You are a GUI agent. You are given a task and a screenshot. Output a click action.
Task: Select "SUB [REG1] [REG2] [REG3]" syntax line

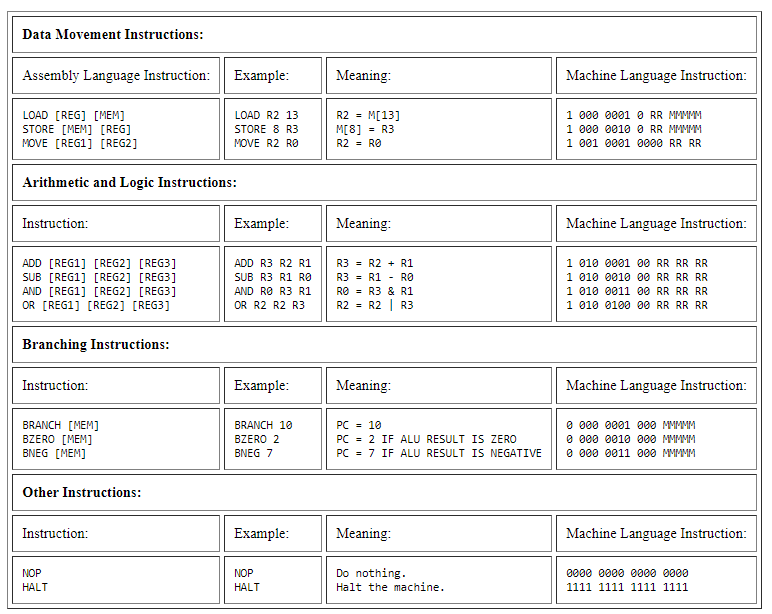[x=99, y=278]
